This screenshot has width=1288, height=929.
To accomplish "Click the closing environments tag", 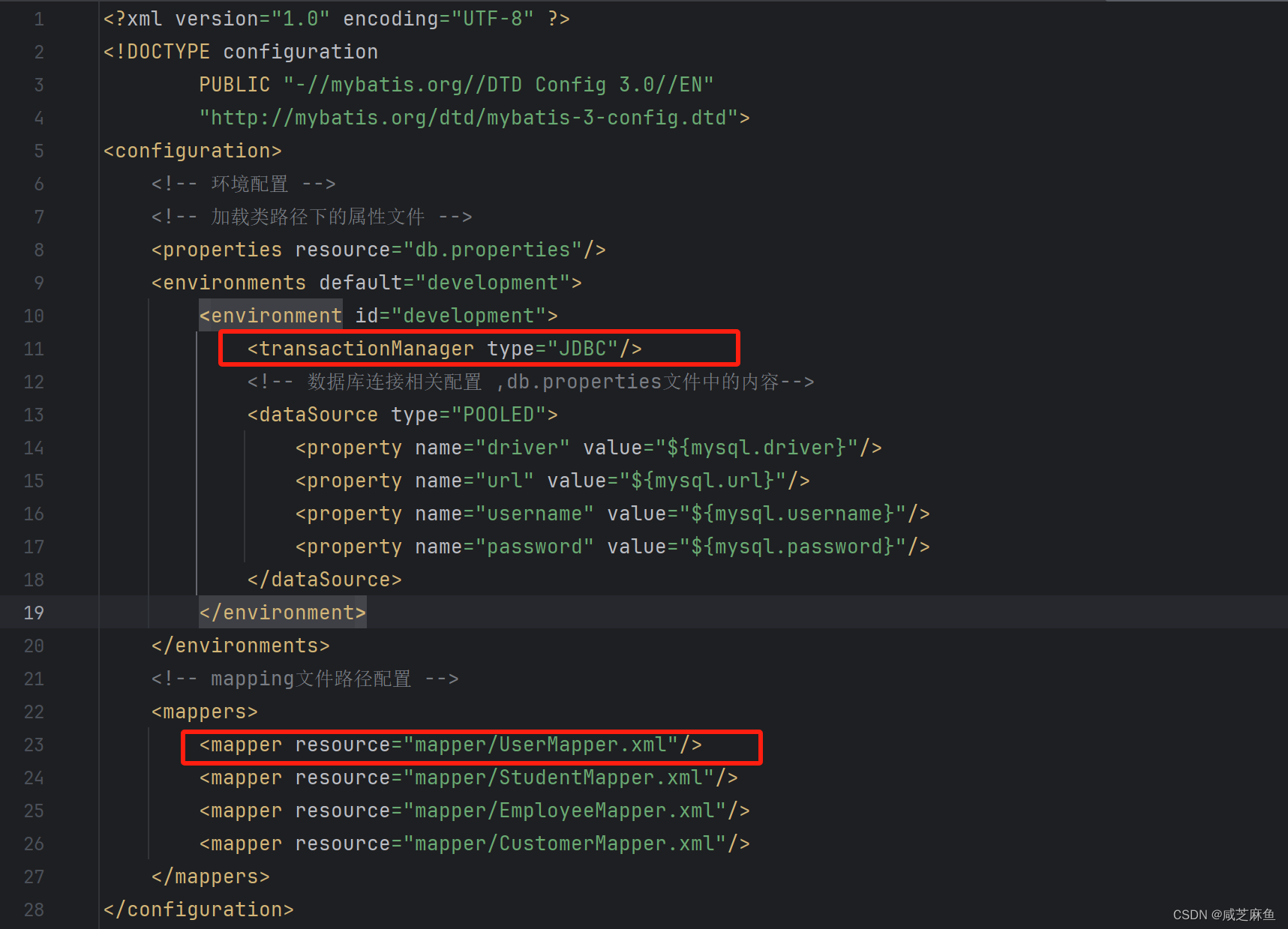I will [x=241, y=646].
